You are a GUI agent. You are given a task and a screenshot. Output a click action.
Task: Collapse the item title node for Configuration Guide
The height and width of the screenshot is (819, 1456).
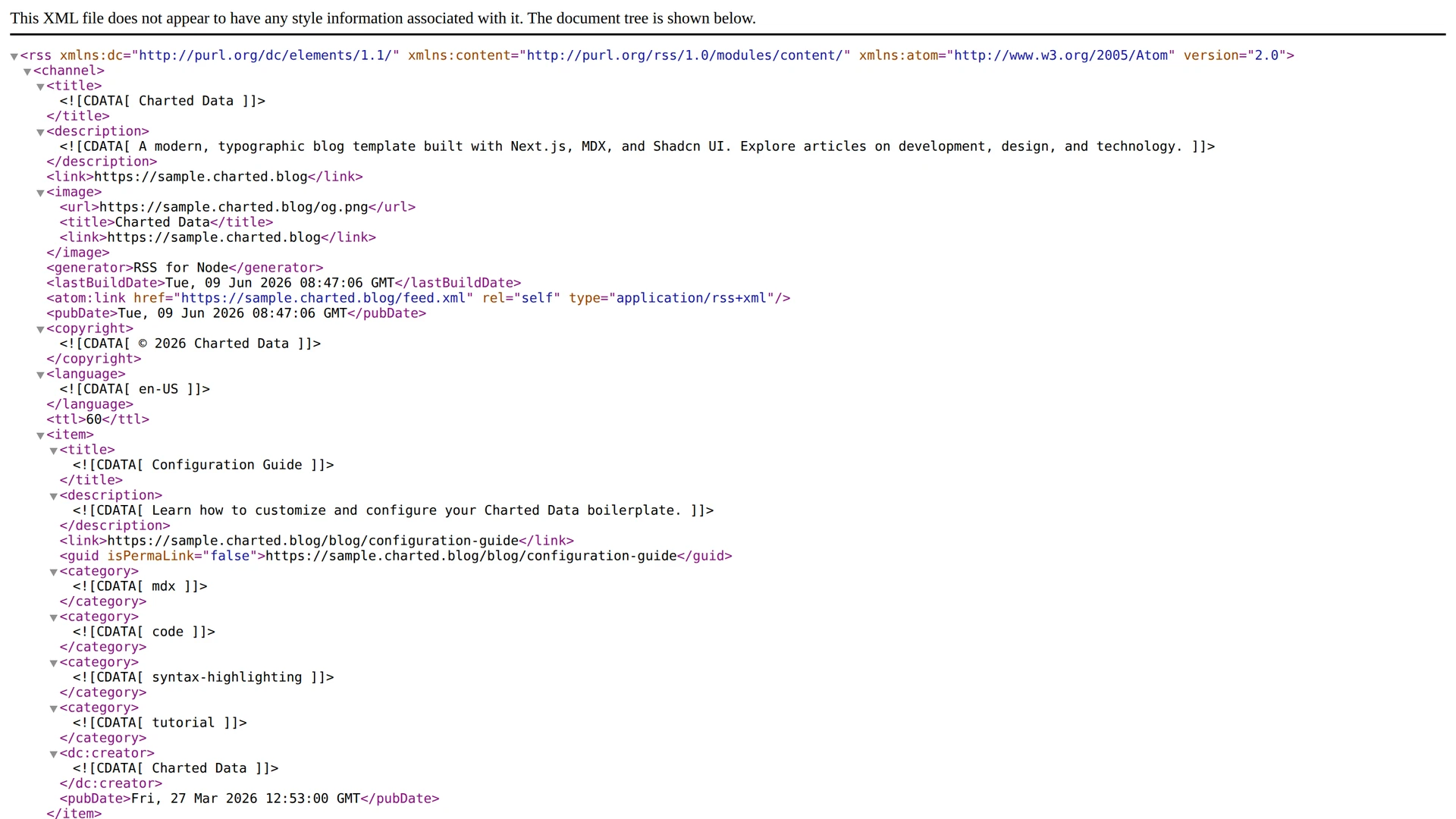tap(54, 450)
